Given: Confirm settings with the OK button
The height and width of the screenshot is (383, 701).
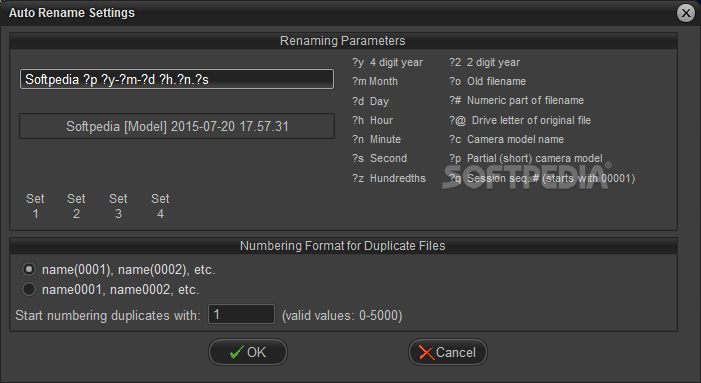Looking at the screenshot, I should coord(248,352).
